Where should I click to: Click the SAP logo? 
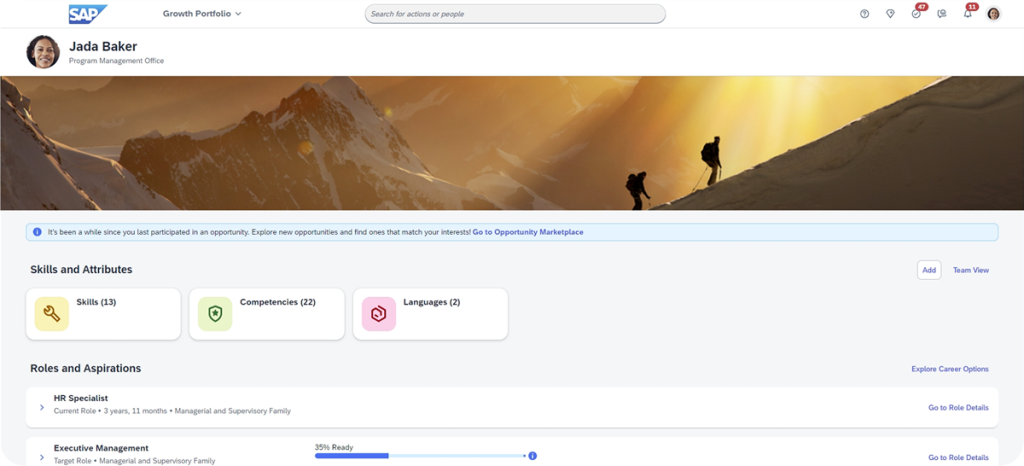point(88,14)
